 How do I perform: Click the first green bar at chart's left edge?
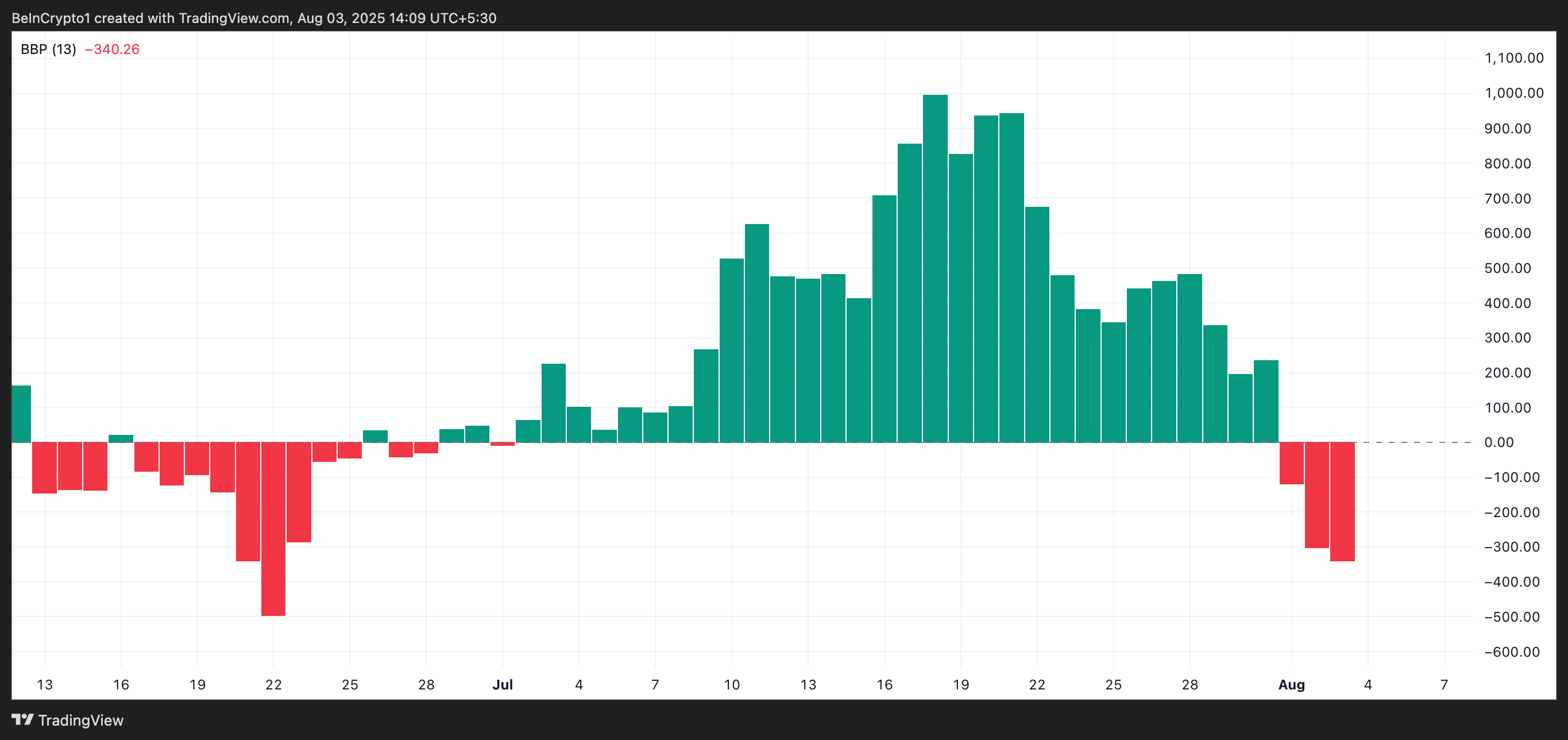coord(21,414)
